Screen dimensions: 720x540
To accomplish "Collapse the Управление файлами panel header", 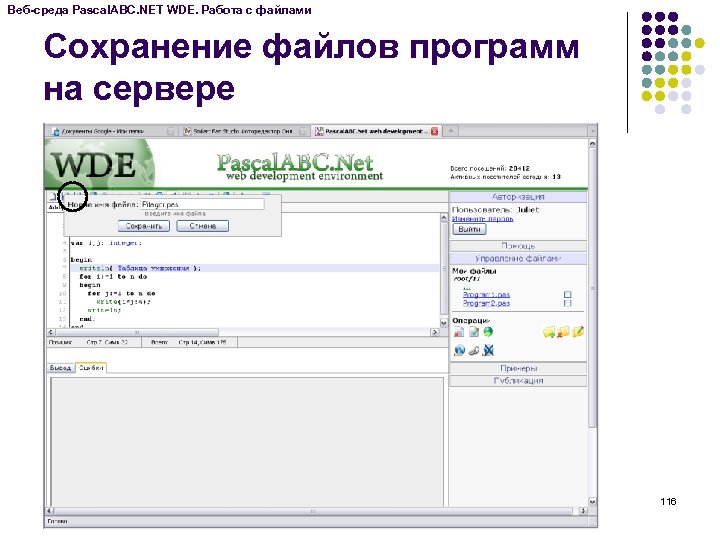I will click(x=518, y=259).
